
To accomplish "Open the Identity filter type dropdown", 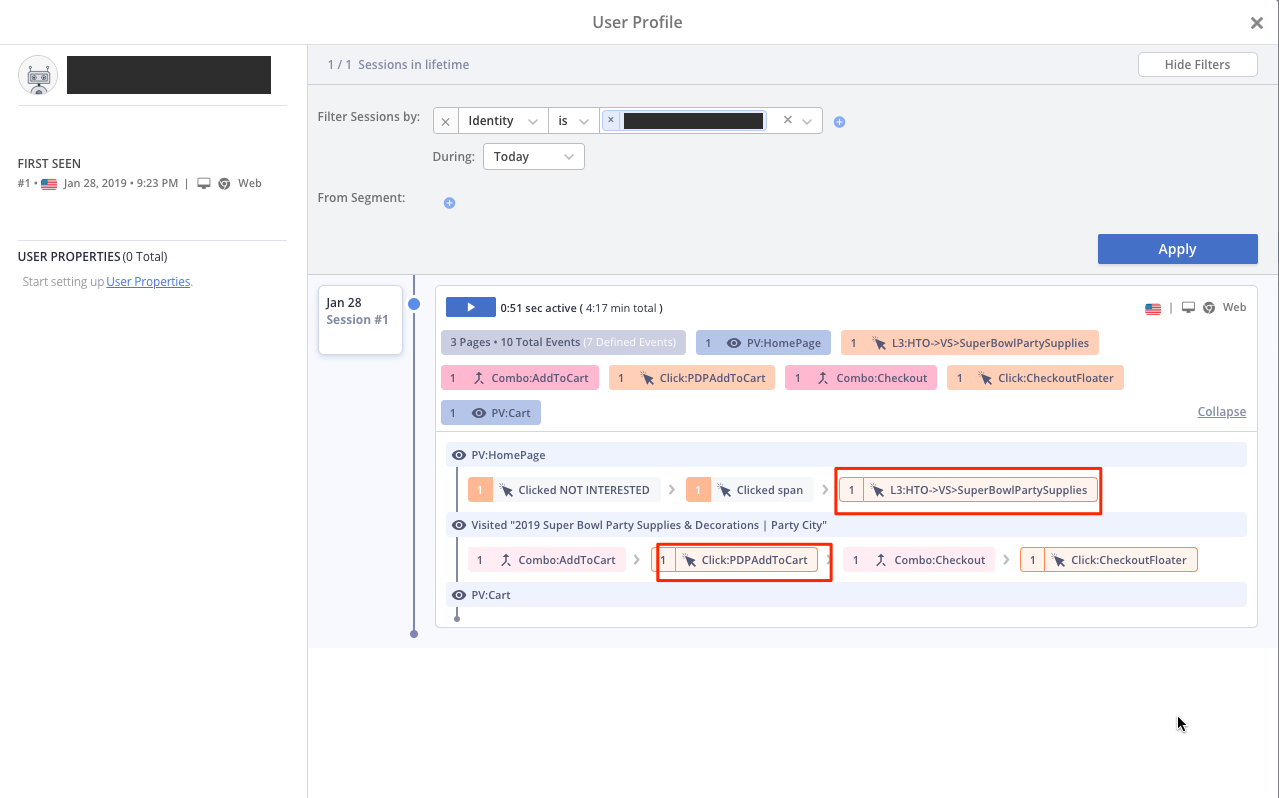I will click(x=502, y=120).
